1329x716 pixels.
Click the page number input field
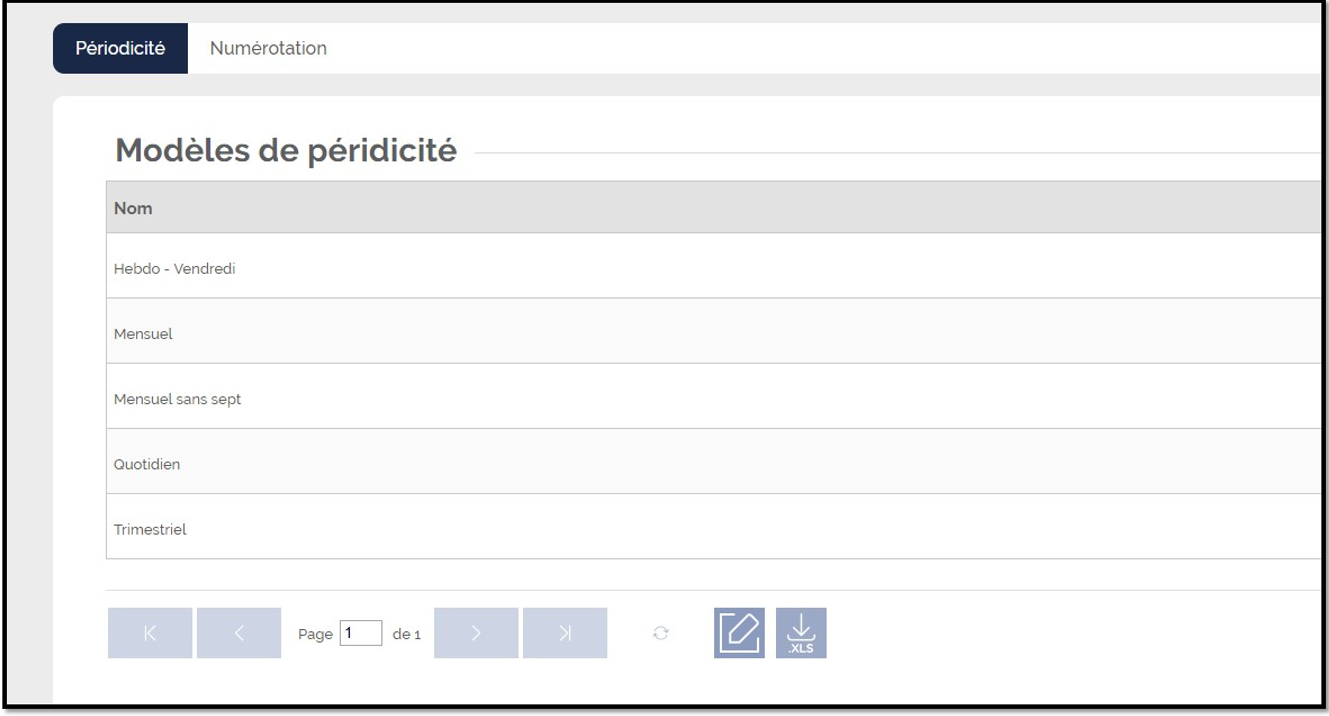pyautogui.click(x=361, y=633)
